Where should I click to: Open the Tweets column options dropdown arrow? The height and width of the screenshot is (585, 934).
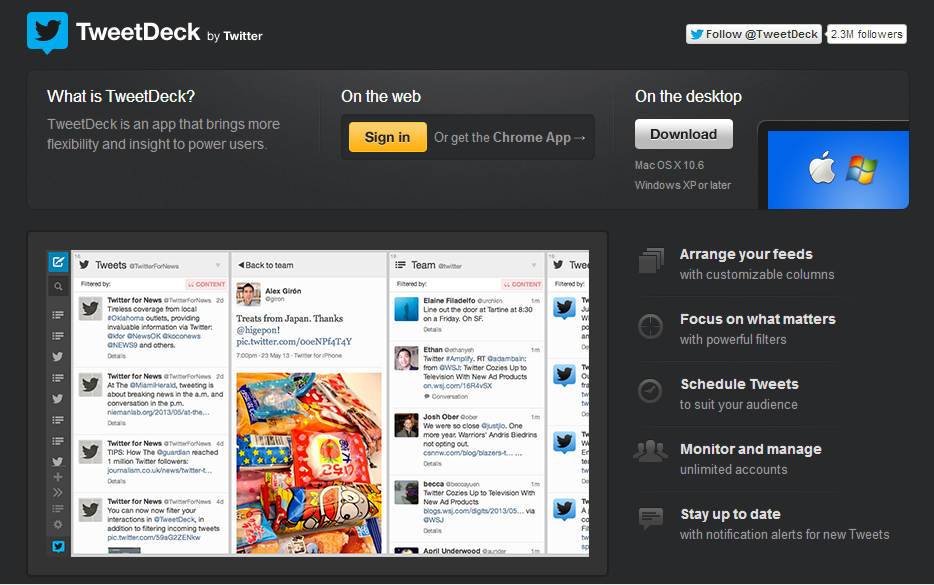pyautogui.click(x=218, y=265)
